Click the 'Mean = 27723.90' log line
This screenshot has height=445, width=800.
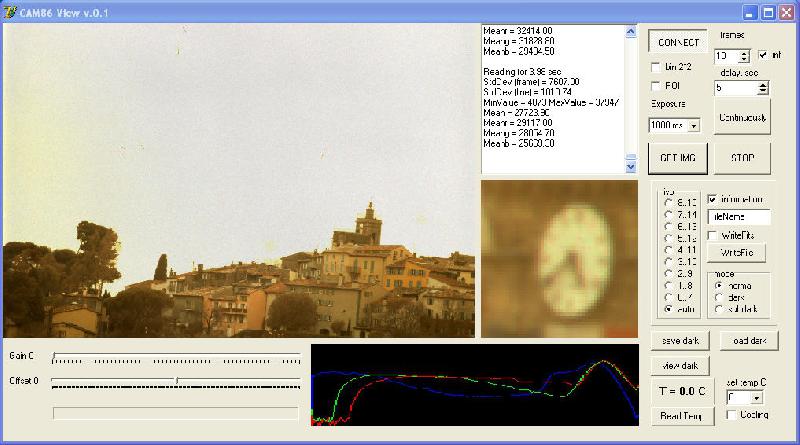coord(516,113)
